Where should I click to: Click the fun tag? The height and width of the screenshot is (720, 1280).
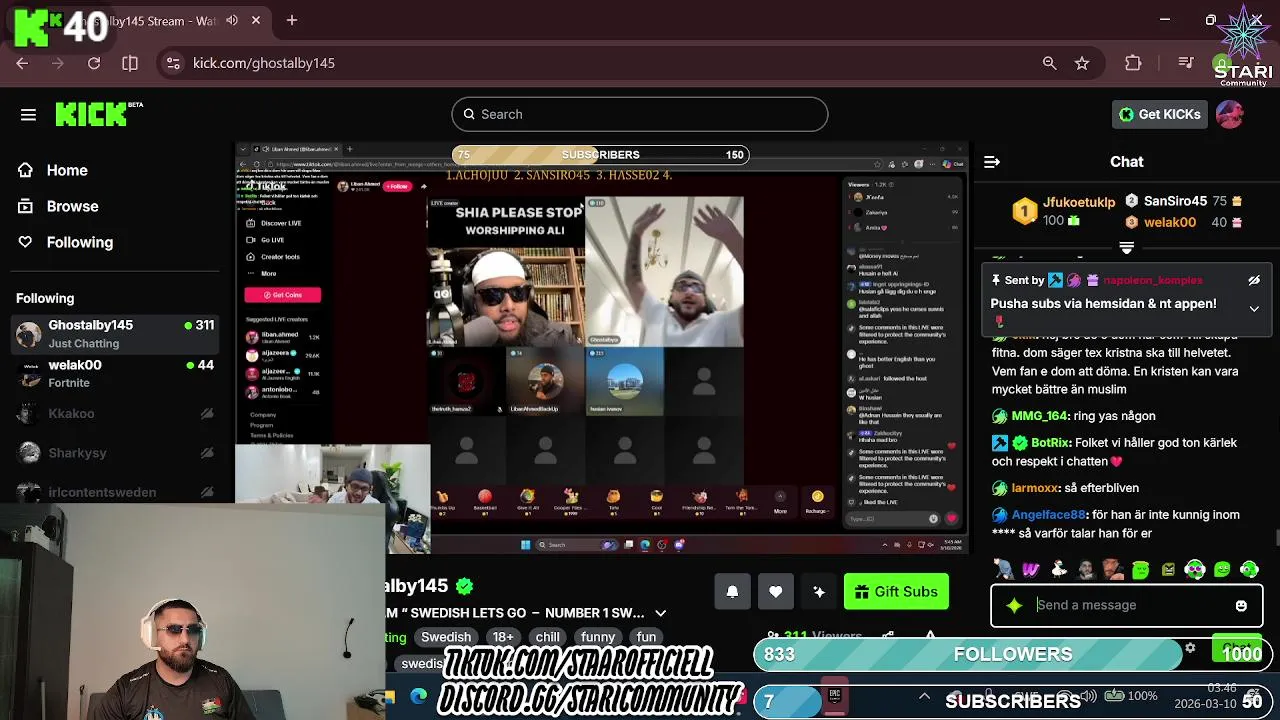point(647,637)
